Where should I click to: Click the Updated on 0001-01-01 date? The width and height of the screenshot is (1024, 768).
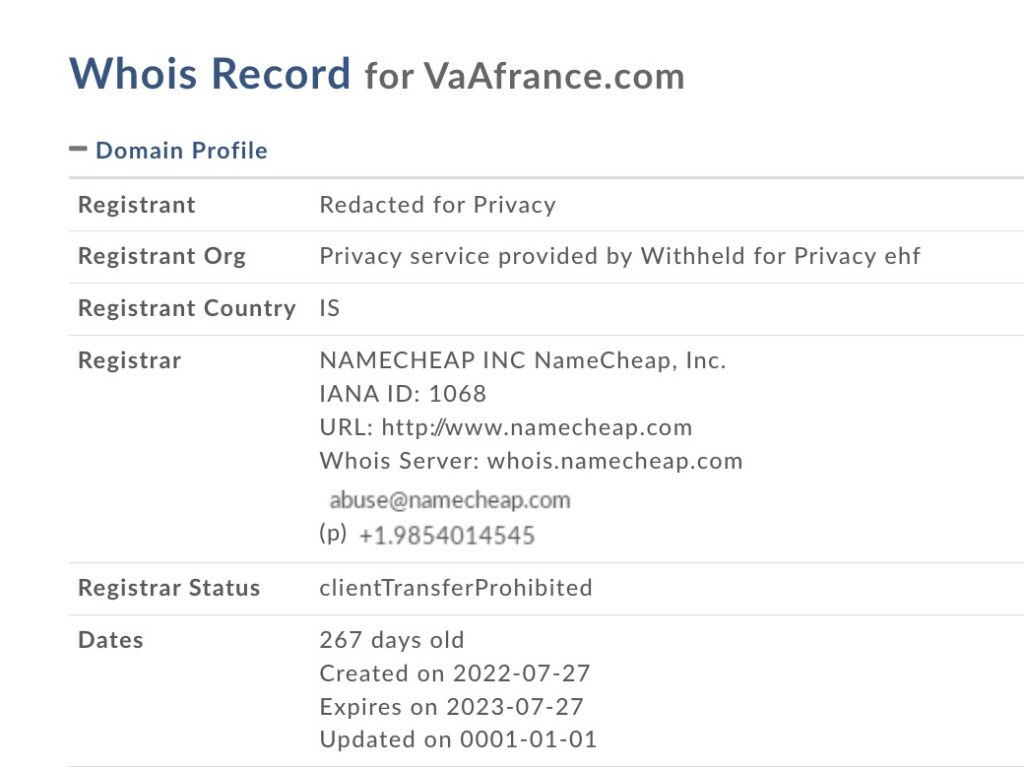[x=458, y=739]
